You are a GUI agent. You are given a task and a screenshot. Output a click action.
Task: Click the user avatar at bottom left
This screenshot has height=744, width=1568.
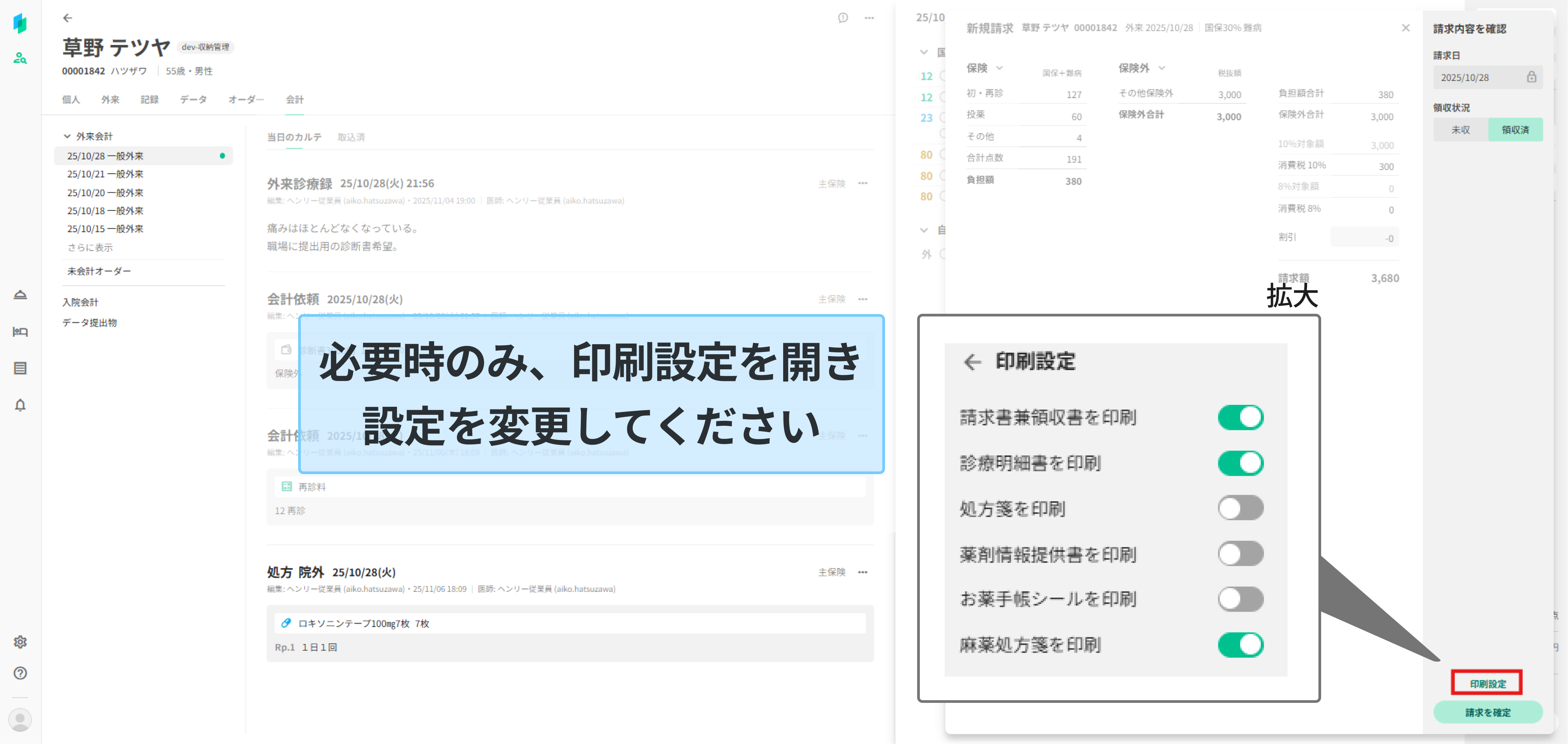(20, 719)
